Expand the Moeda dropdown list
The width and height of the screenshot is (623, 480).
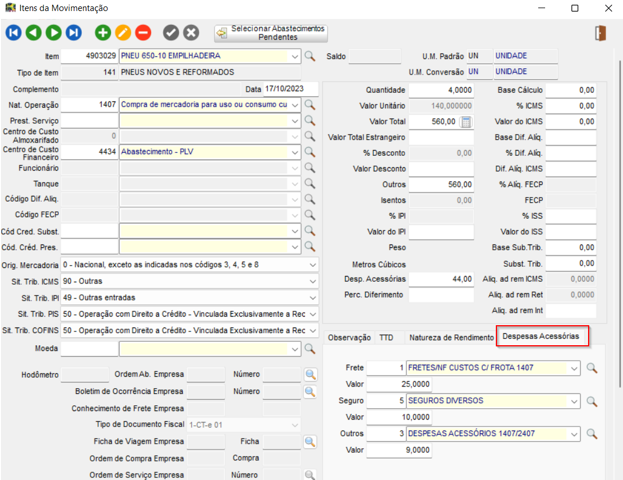(294, 348)
